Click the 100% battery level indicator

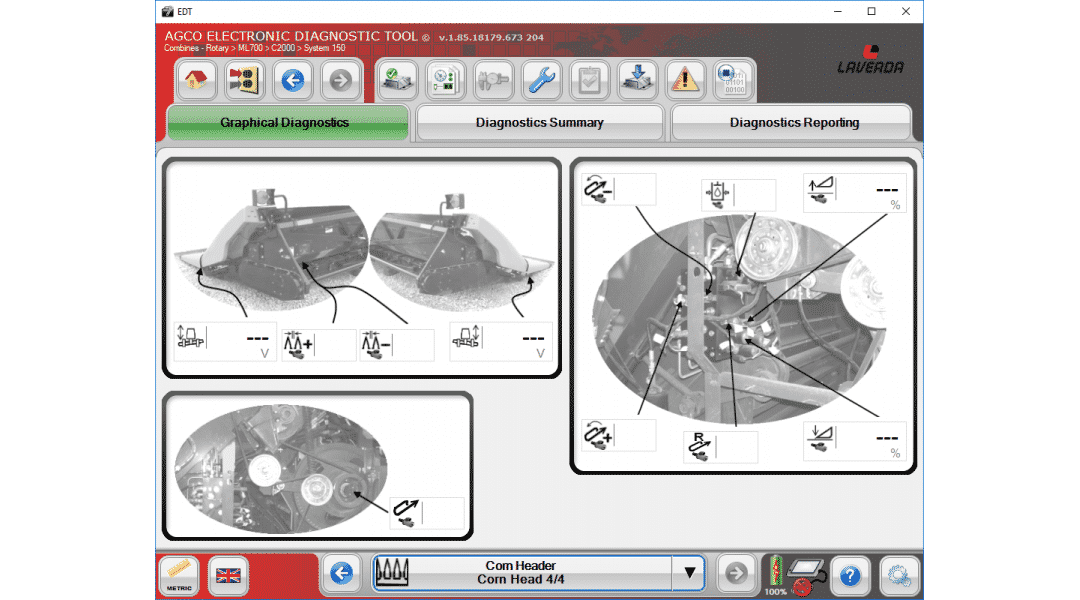click(x=776, y=575)
